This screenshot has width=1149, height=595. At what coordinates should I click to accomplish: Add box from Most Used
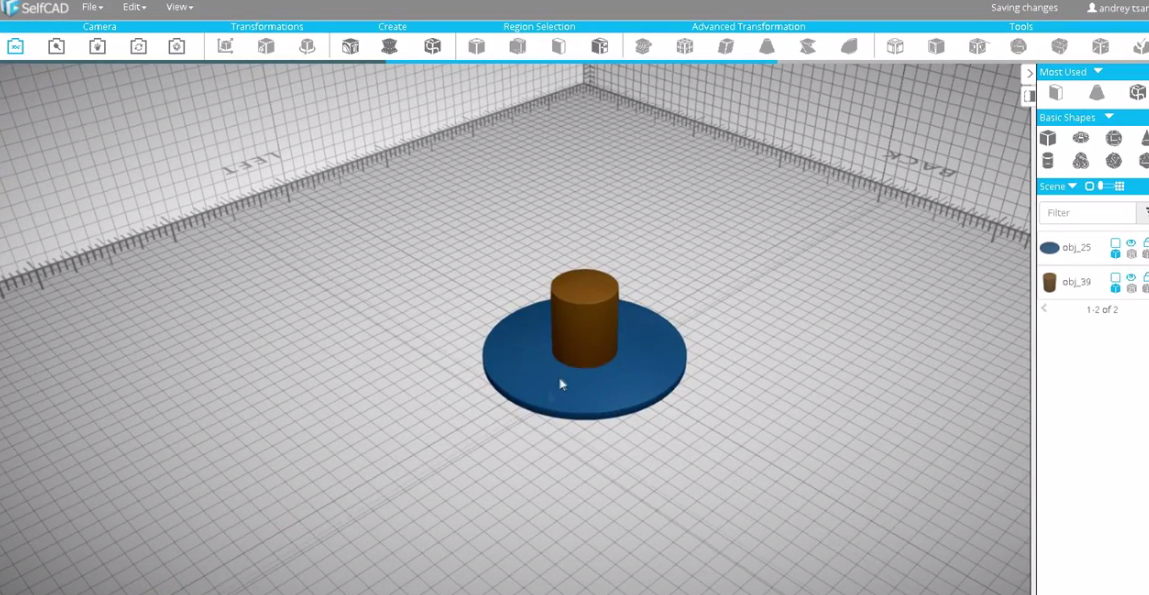click(1056, 92)
